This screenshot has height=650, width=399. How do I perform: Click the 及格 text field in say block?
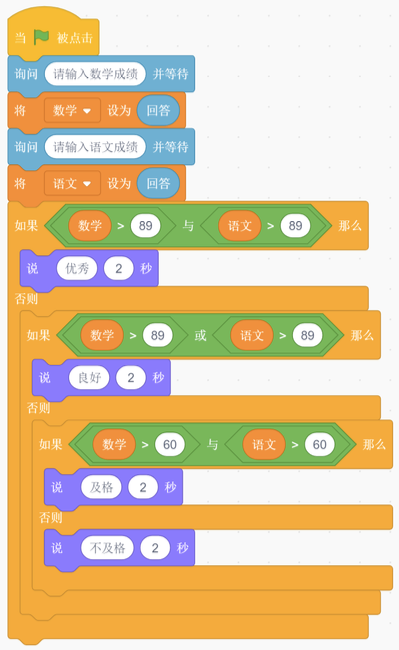pos(102,487)
